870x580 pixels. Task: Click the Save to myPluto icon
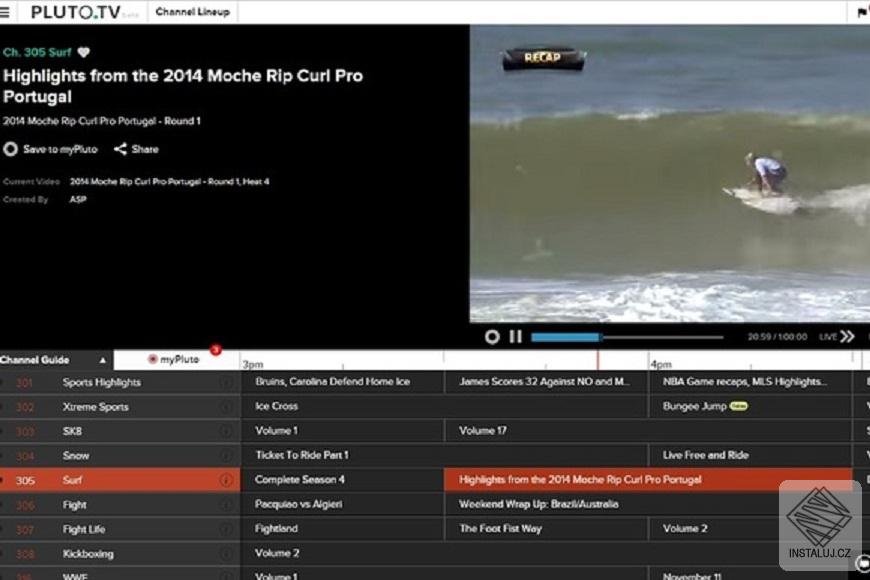[x=12, y=148]
